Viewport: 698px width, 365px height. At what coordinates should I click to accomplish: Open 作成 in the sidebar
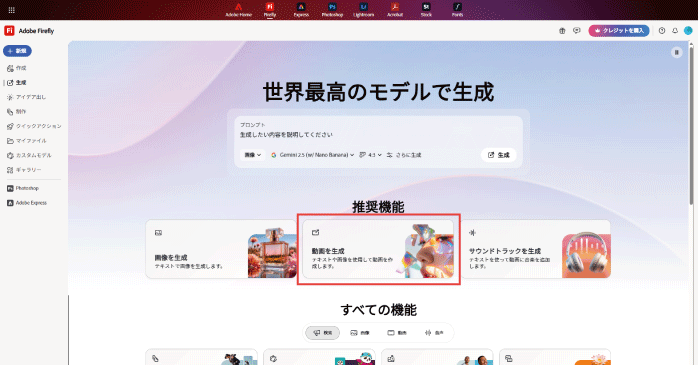click(17, 68)
